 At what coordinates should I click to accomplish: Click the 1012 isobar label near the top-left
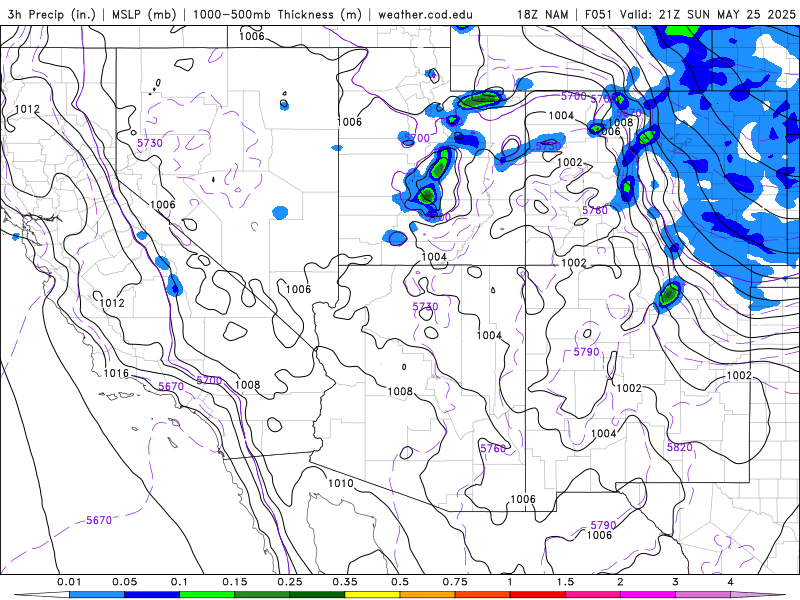[x=27, y=109]
